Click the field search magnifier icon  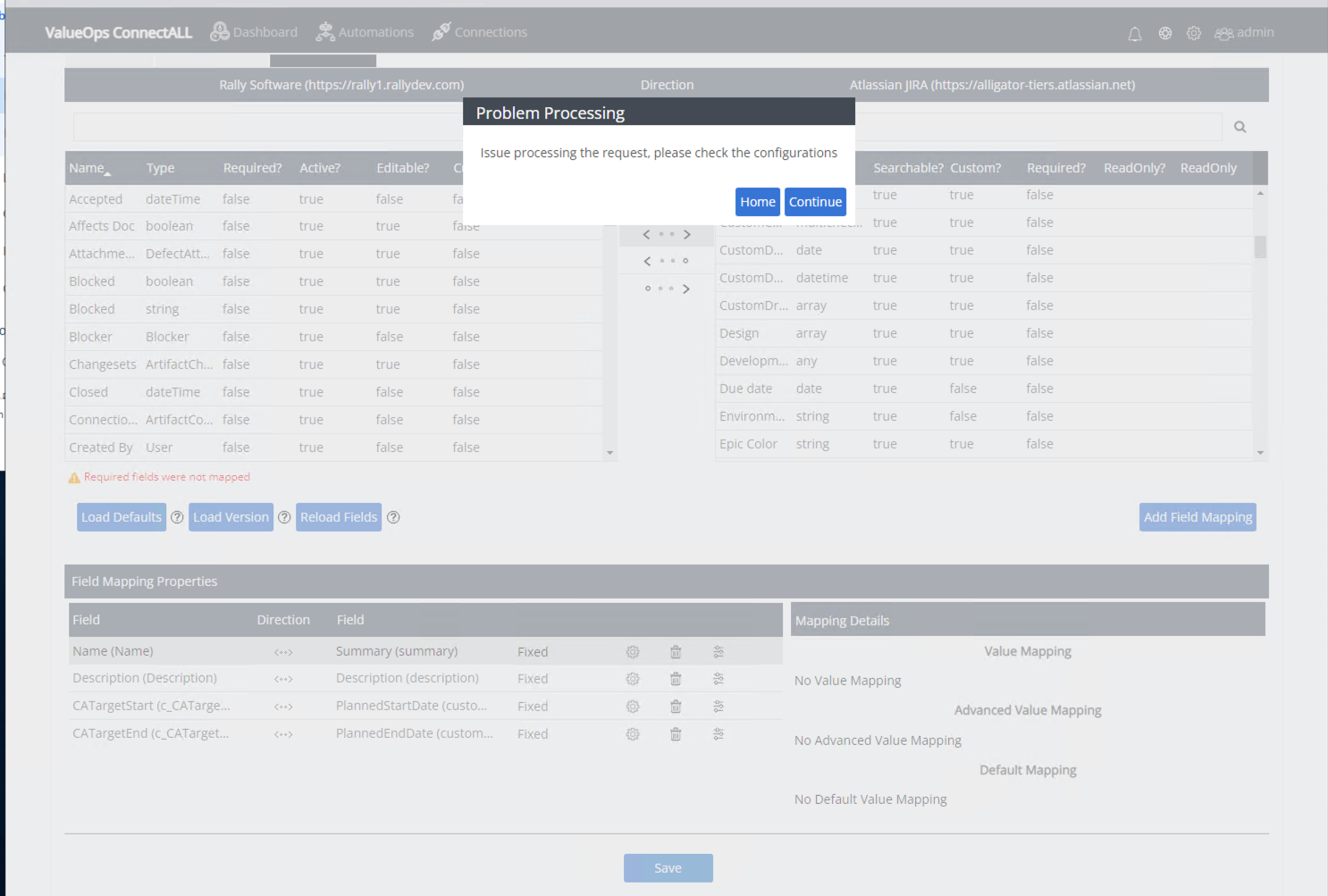[x=1240, y=127]
